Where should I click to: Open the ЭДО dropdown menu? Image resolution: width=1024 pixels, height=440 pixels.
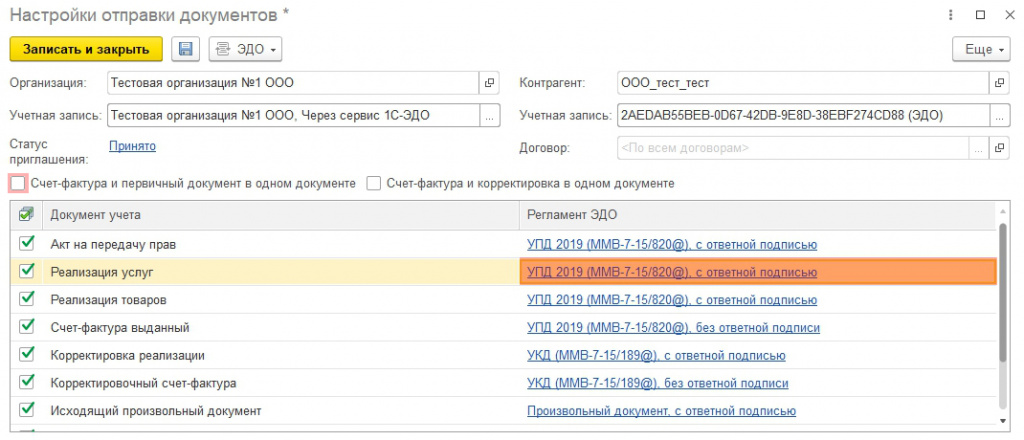[245, 49]
